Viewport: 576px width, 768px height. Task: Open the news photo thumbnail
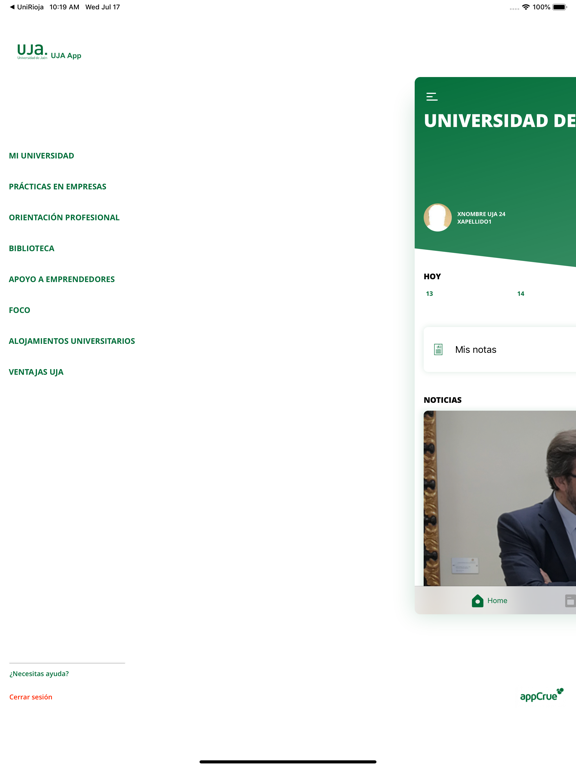500,498
